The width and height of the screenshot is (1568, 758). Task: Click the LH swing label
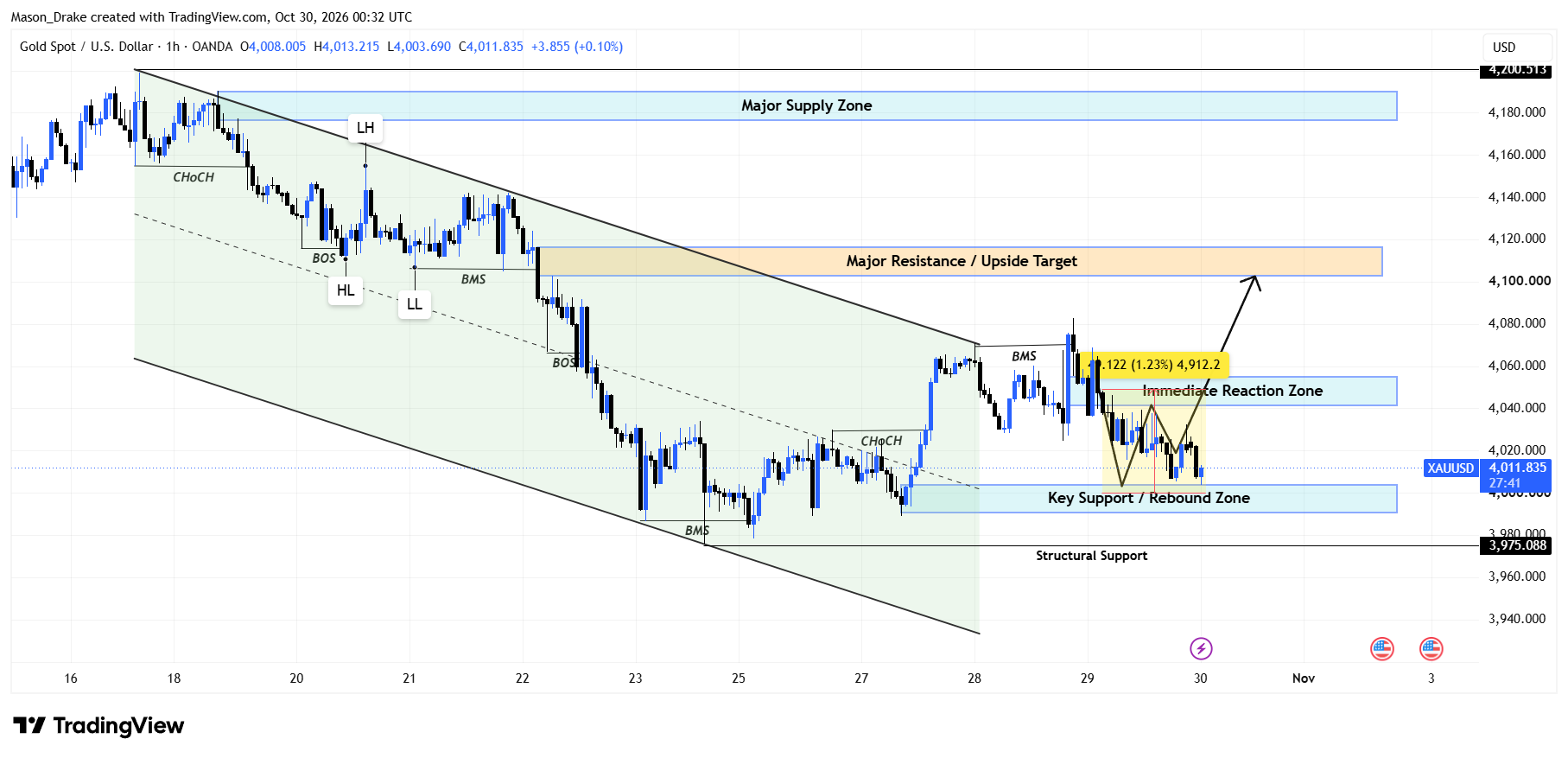click(365, 128)
